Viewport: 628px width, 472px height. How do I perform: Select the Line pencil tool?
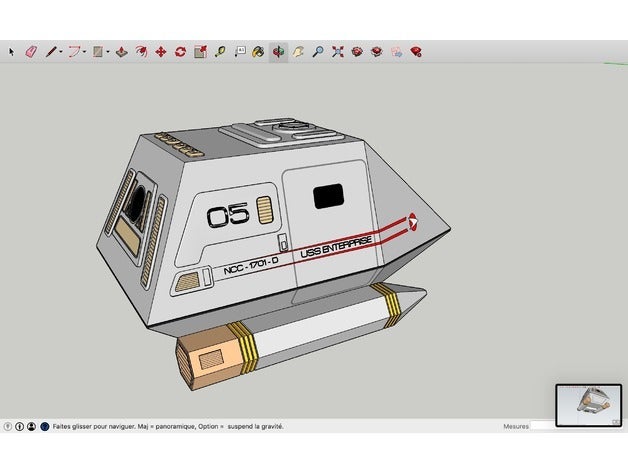[51, 52]
